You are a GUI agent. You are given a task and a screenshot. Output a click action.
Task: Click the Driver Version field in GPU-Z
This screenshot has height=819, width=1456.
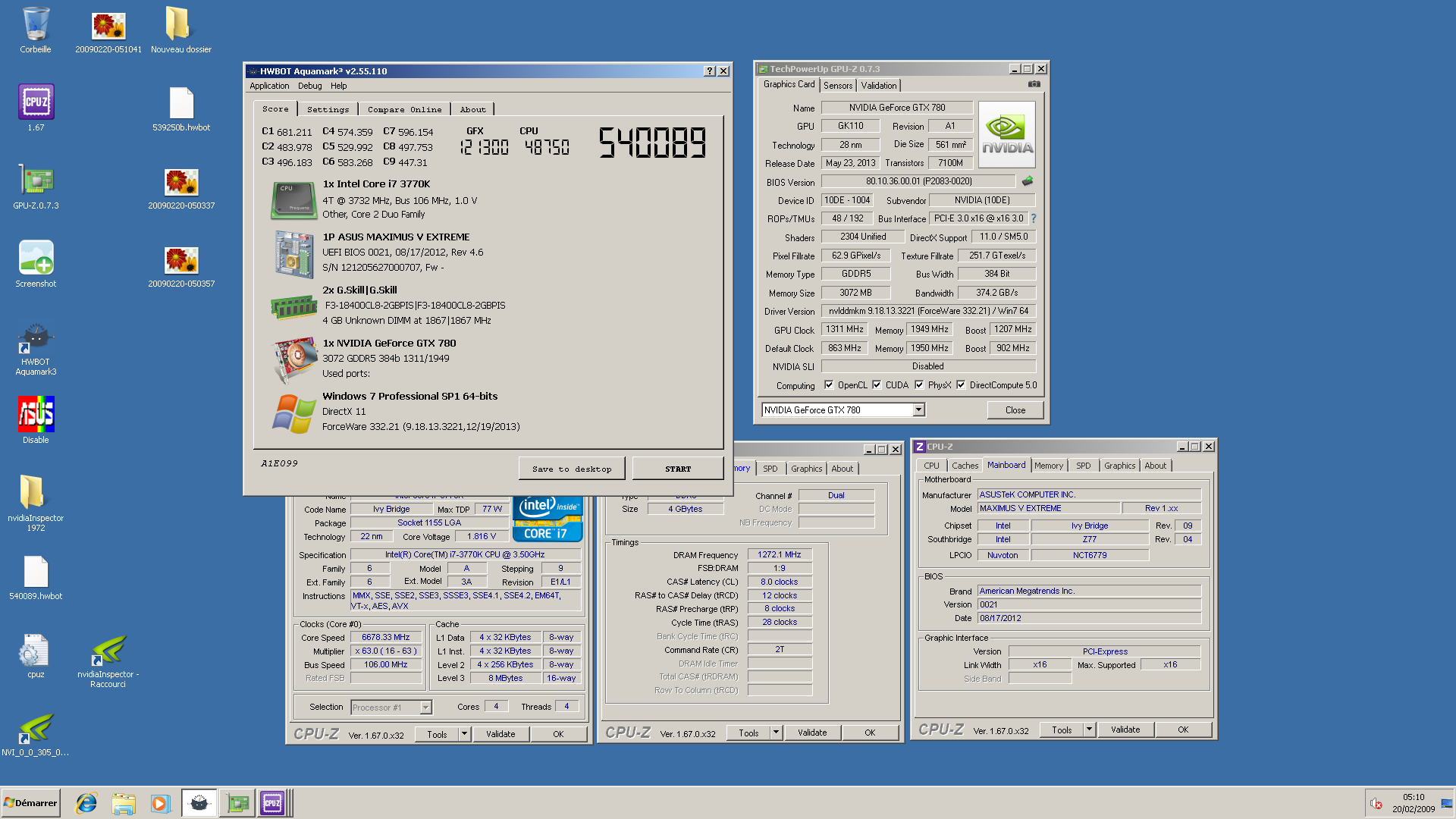928,311
